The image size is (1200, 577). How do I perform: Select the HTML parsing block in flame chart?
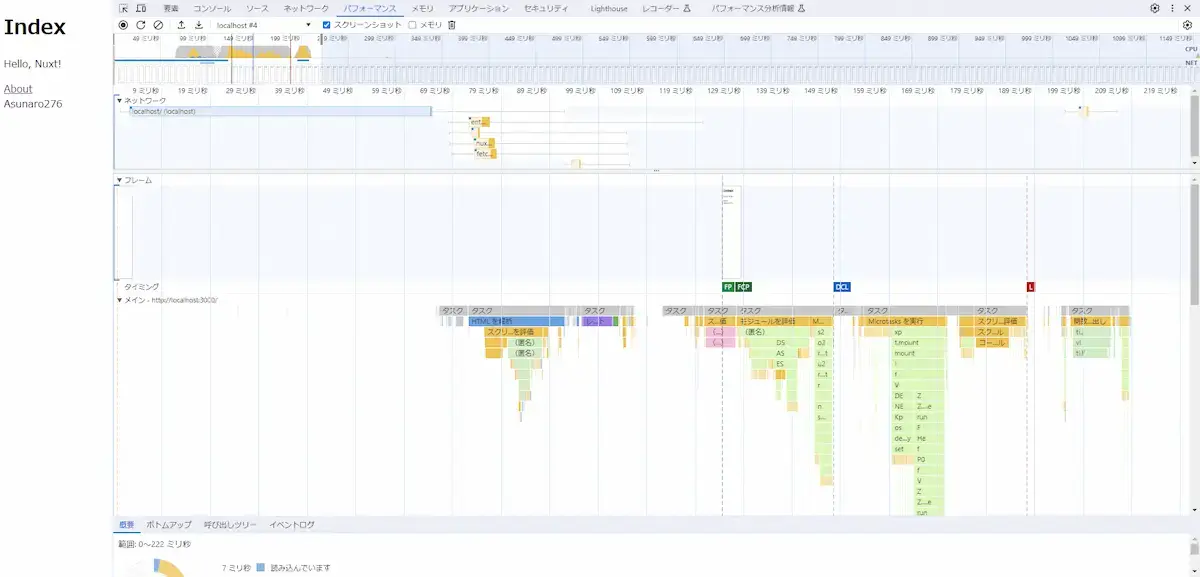tap(517, 321)
